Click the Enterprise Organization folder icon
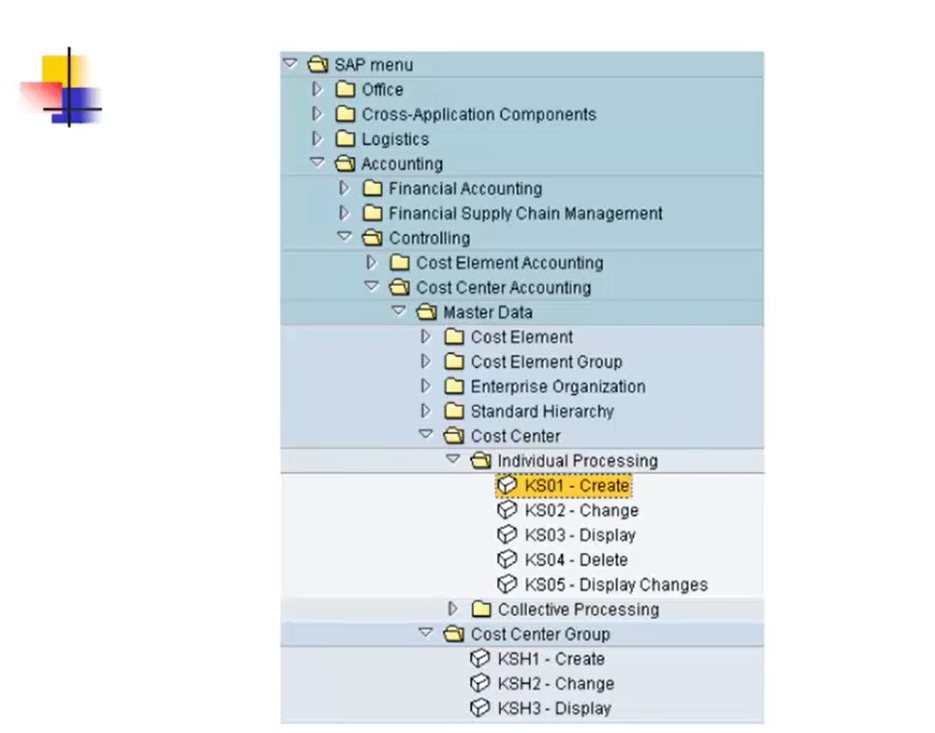935x733 pixels. point(454,386)
